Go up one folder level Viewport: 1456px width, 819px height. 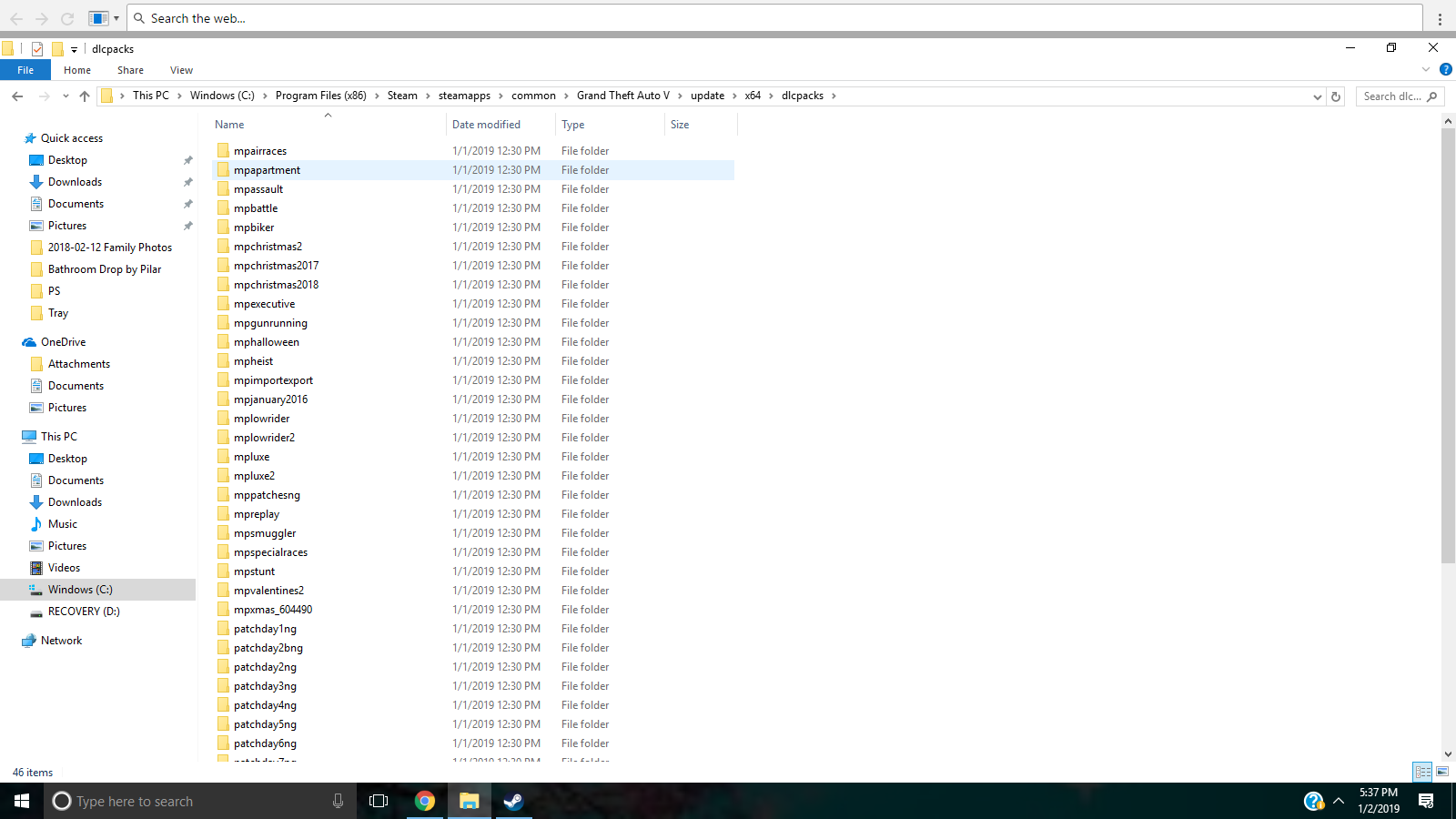[85, 96]
